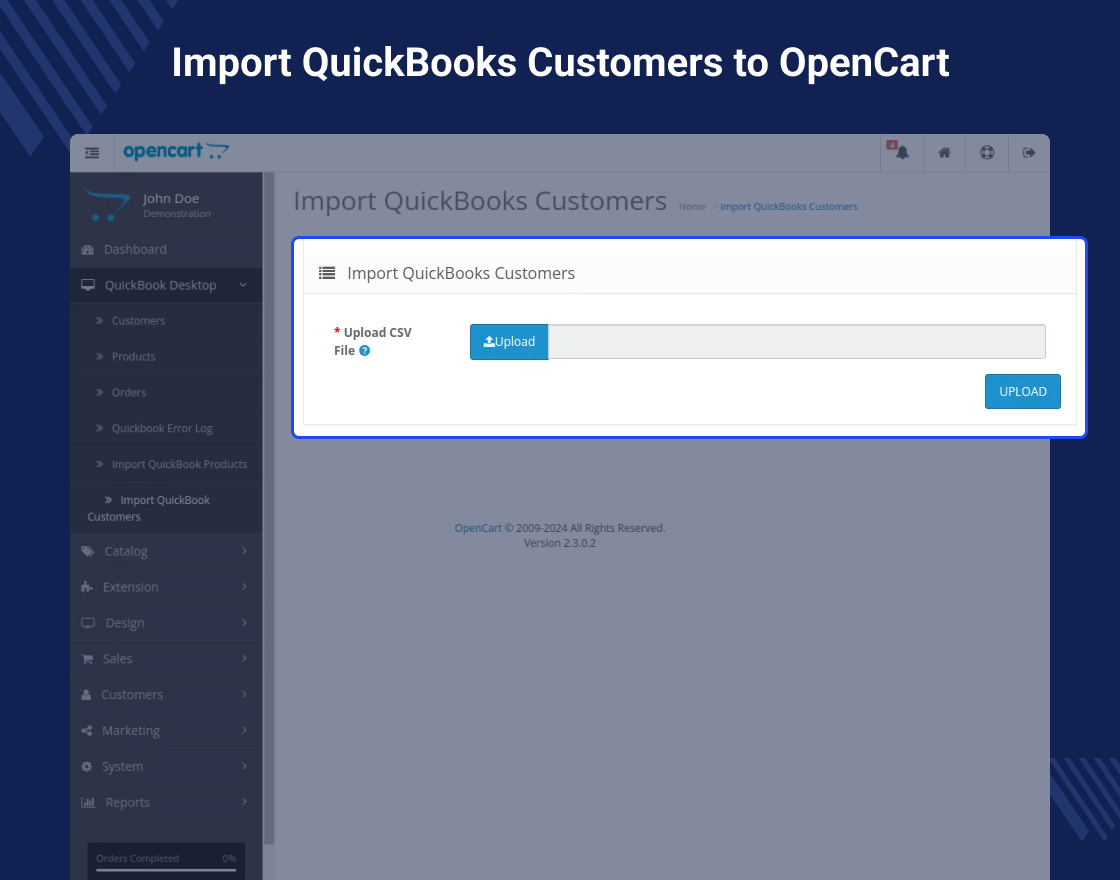
Task: Open Import QuickBook Products item
Action: click(x=166, y=464)
